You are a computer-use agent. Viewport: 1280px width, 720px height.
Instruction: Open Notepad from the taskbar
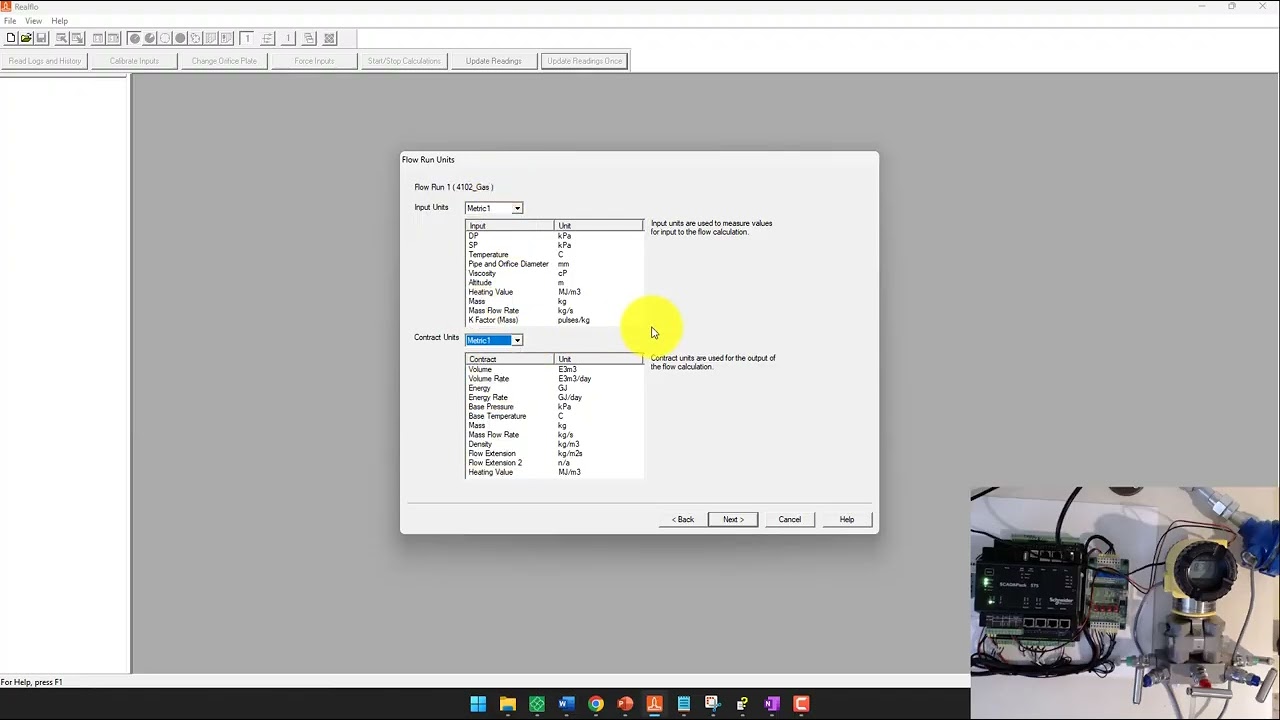[683, 704]
